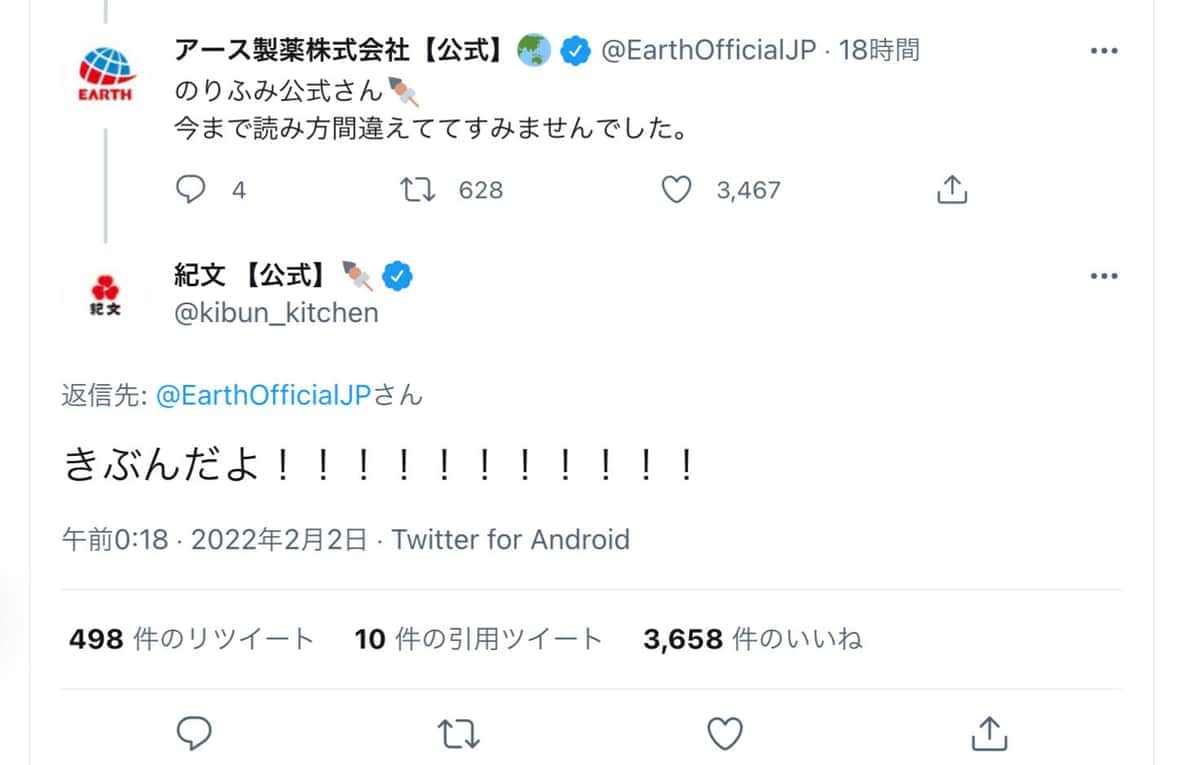Viewport: 1200px width, 765px height.
Task: Like the アース製薬 tweet via heart icon
Action: pyautogui.click(x=677, y=189)
